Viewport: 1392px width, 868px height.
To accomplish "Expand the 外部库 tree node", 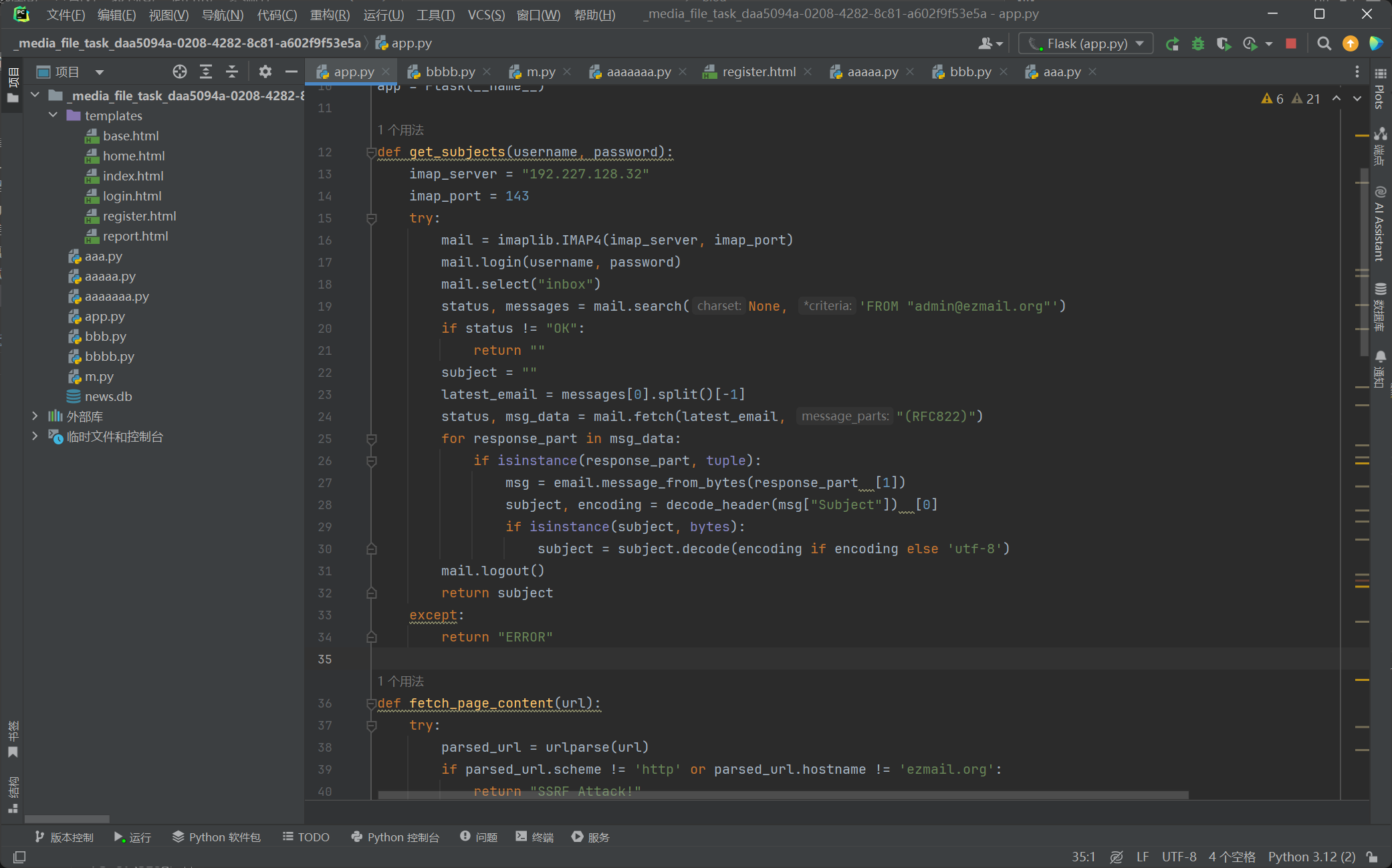I will tap(35, 416).
